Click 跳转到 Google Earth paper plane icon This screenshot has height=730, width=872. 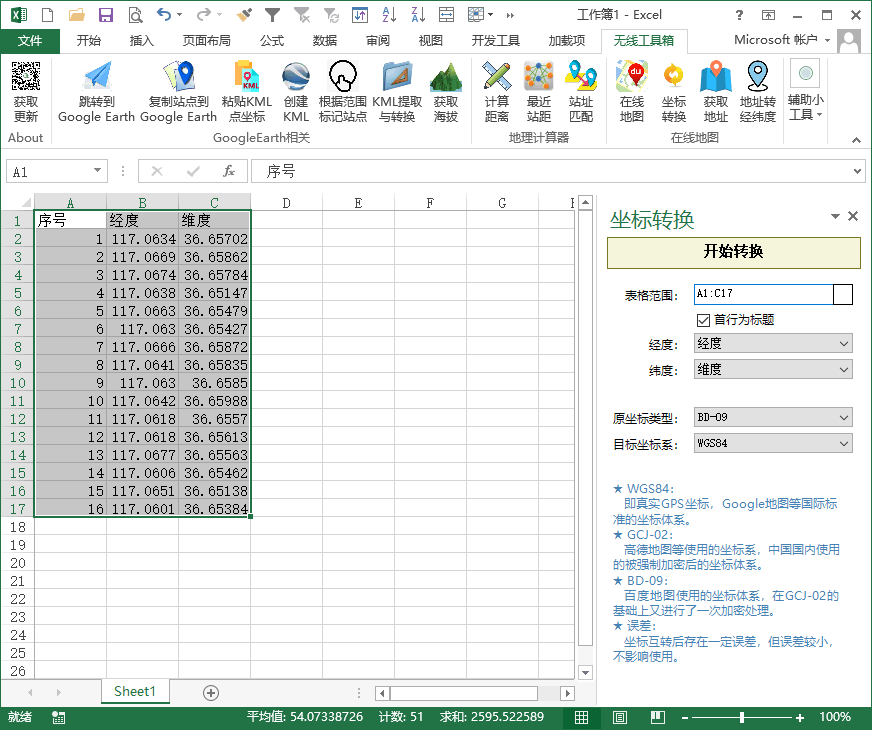97,76
